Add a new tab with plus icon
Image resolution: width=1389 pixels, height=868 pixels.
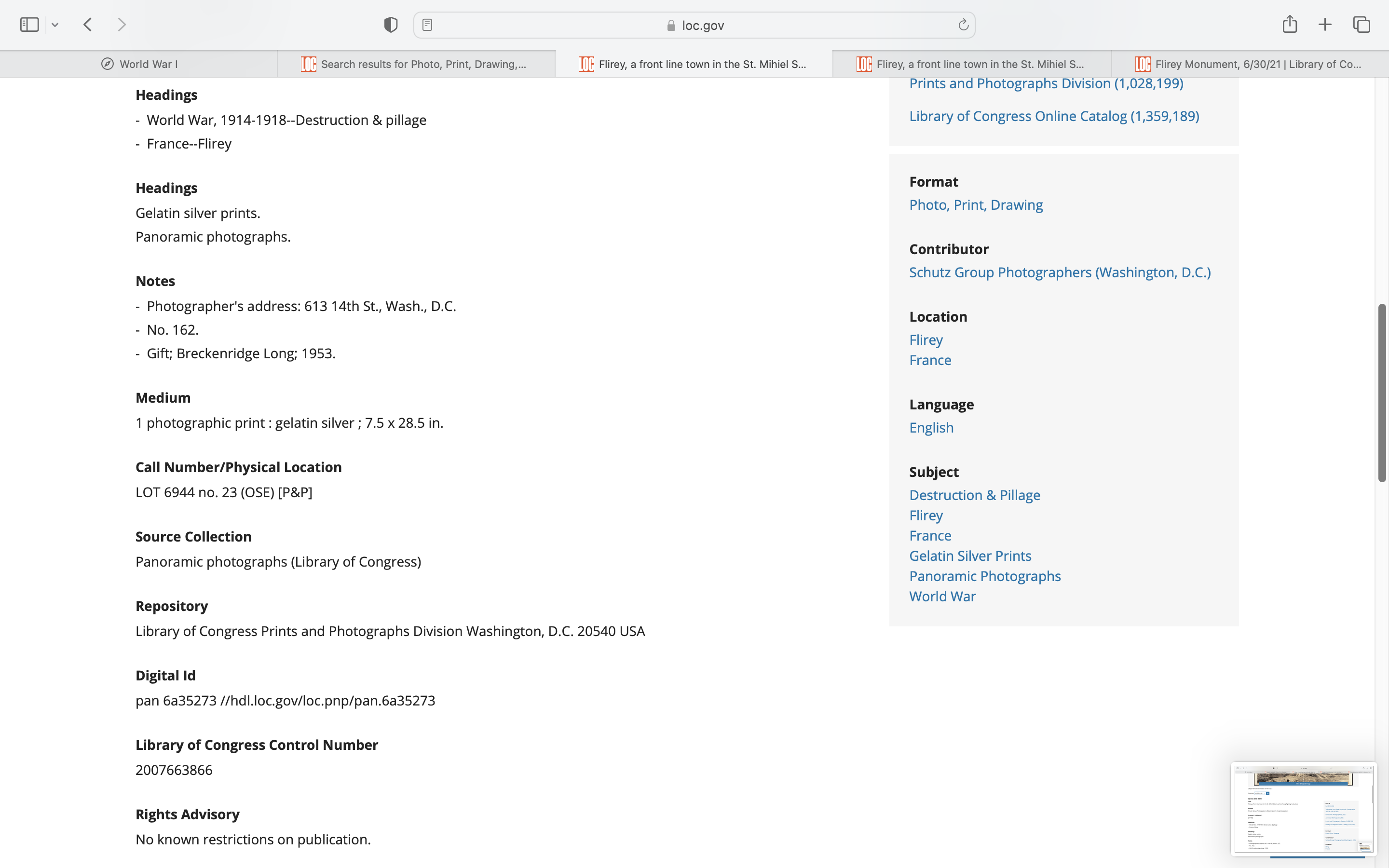[x=1325, y=25]
